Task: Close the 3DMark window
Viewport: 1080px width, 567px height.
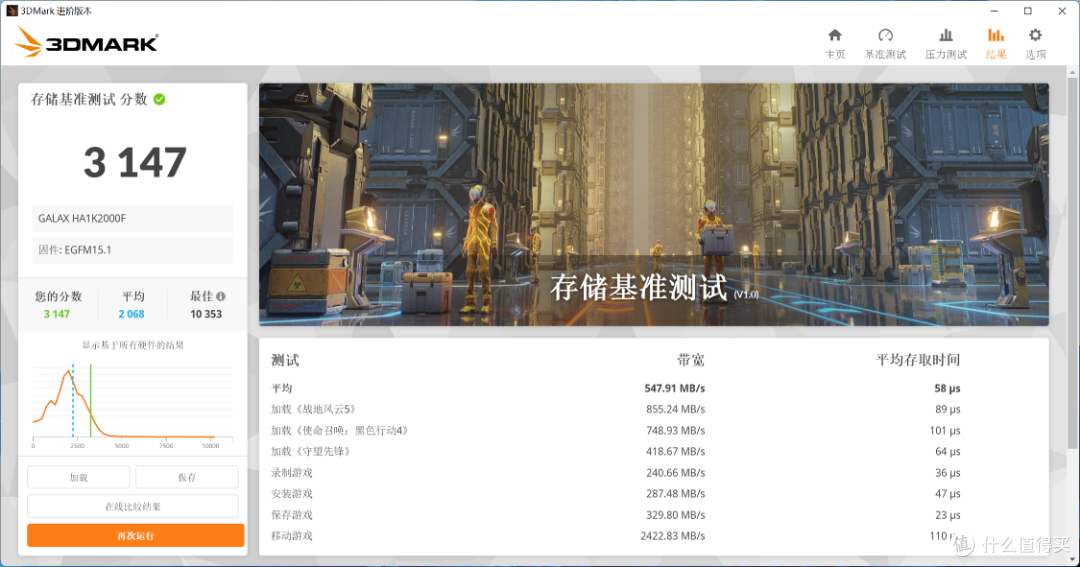Action: [x=1061, y=11]
